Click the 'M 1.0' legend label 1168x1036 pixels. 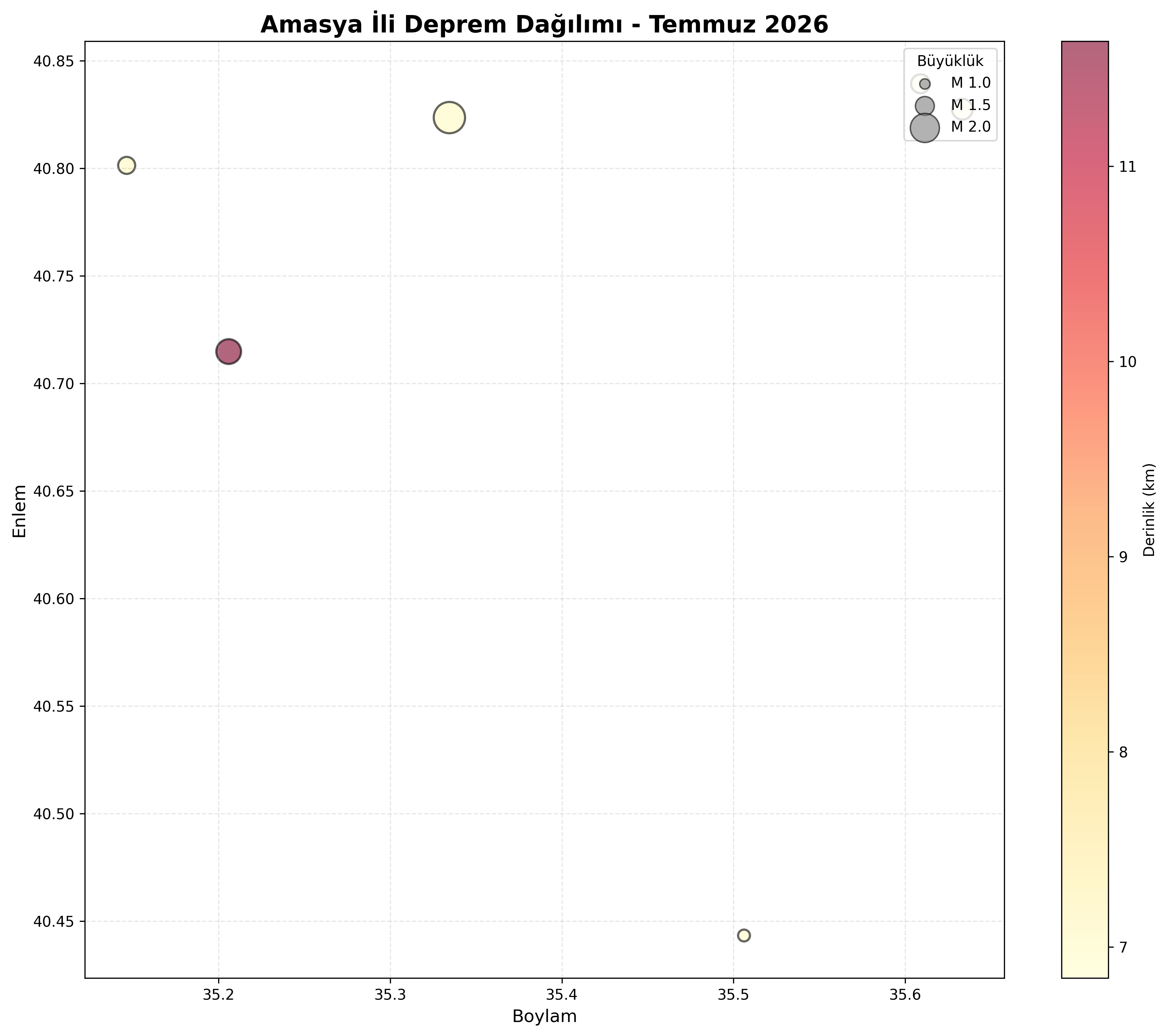pos(971,83)
